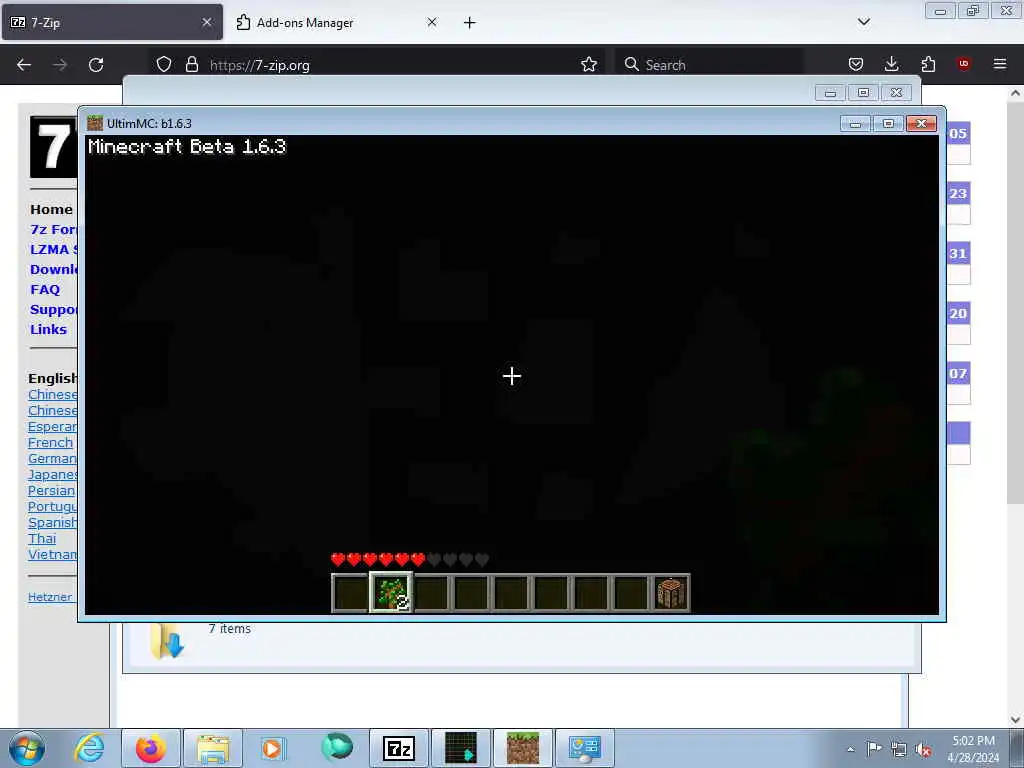Maximize the UltimMC b1.6.3 window
Image resolution: width=1024 pixels, height=768 pixels.
[888, 124]
